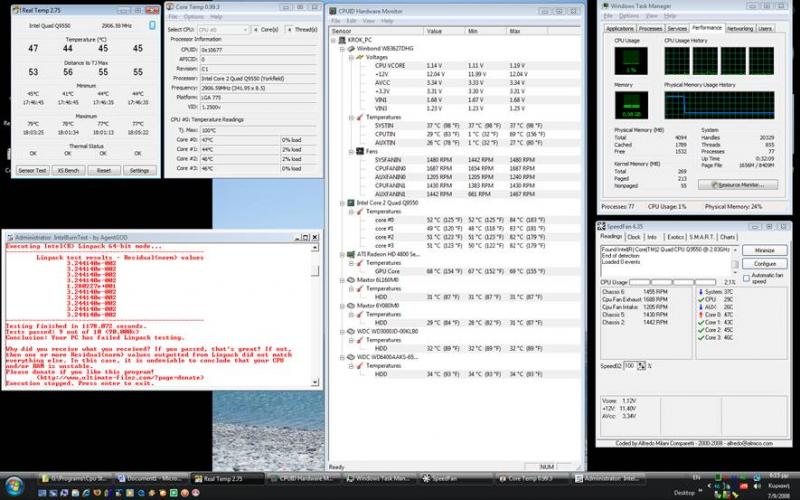This screenshot has width=800, height=500.
Task: Click the Configure button in SpeedFan
Action: [x=765, y=262]
